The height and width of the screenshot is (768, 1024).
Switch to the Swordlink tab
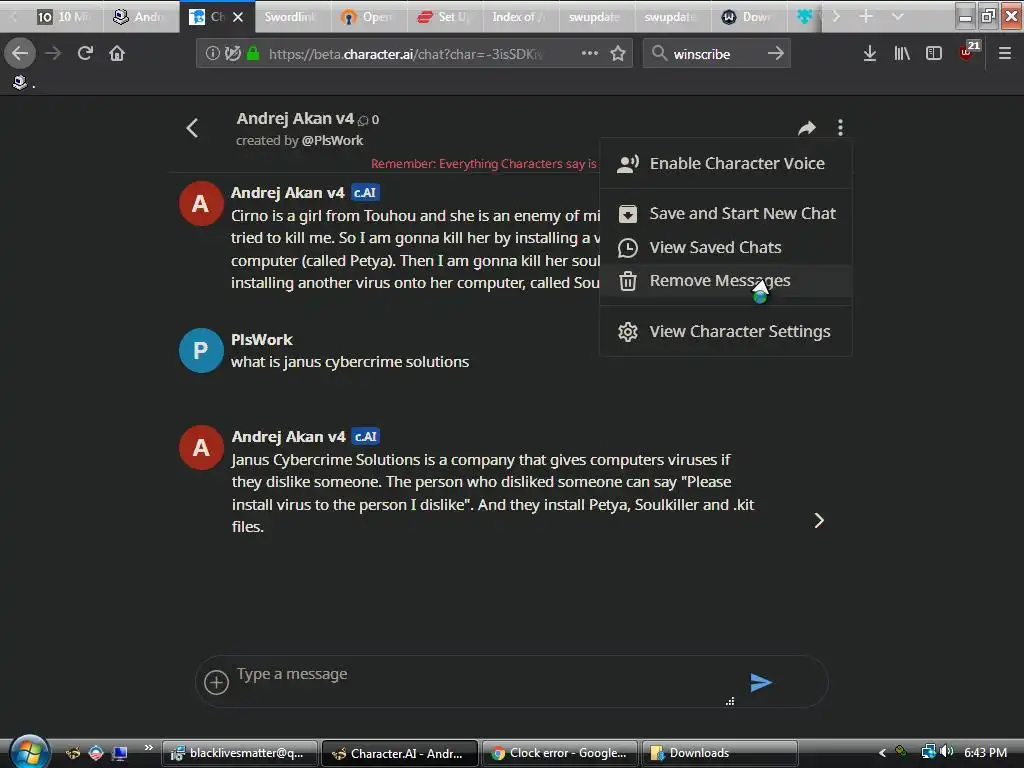[293, 16]
